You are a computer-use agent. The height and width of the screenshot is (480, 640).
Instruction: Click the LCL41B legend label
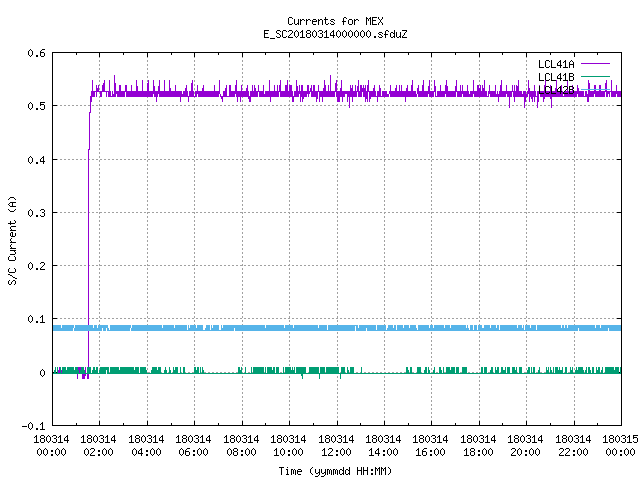click(556, 77)
